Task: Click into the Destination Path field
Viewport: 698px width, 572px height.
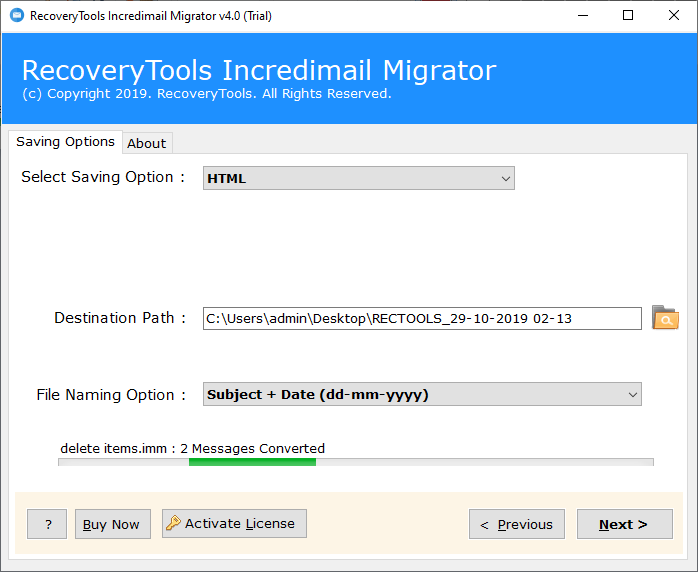Action: point(422,318)
